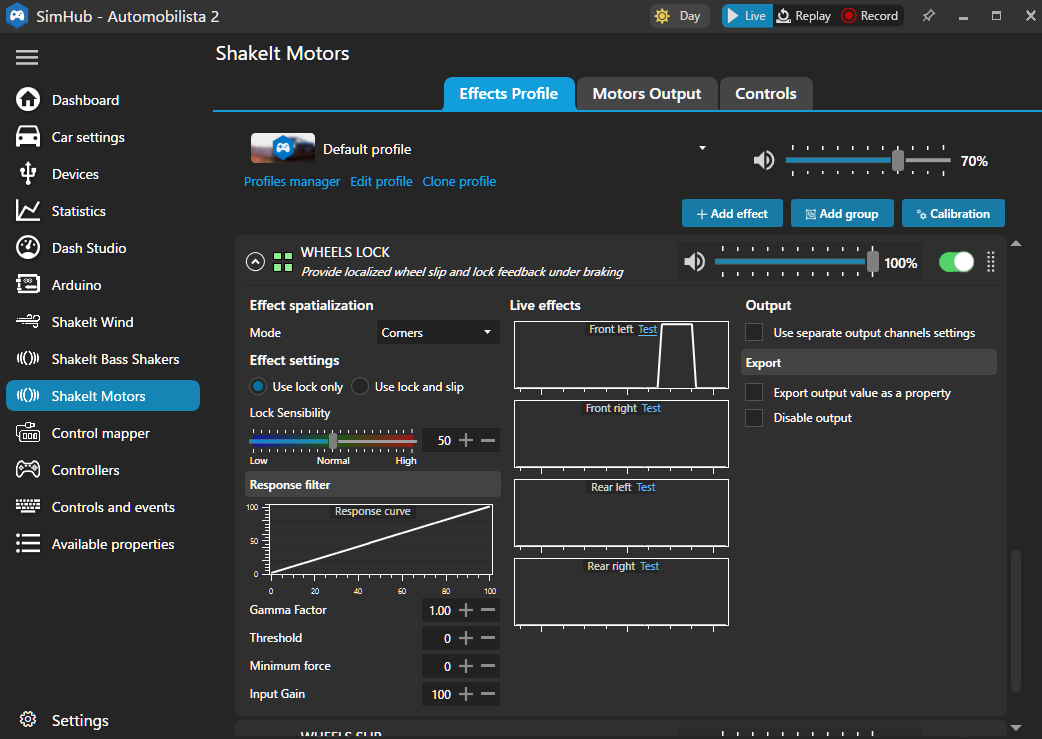Collapse the Wheels Lock effect panel
This screenshot has width=1042, height=739.
(255, 262)
